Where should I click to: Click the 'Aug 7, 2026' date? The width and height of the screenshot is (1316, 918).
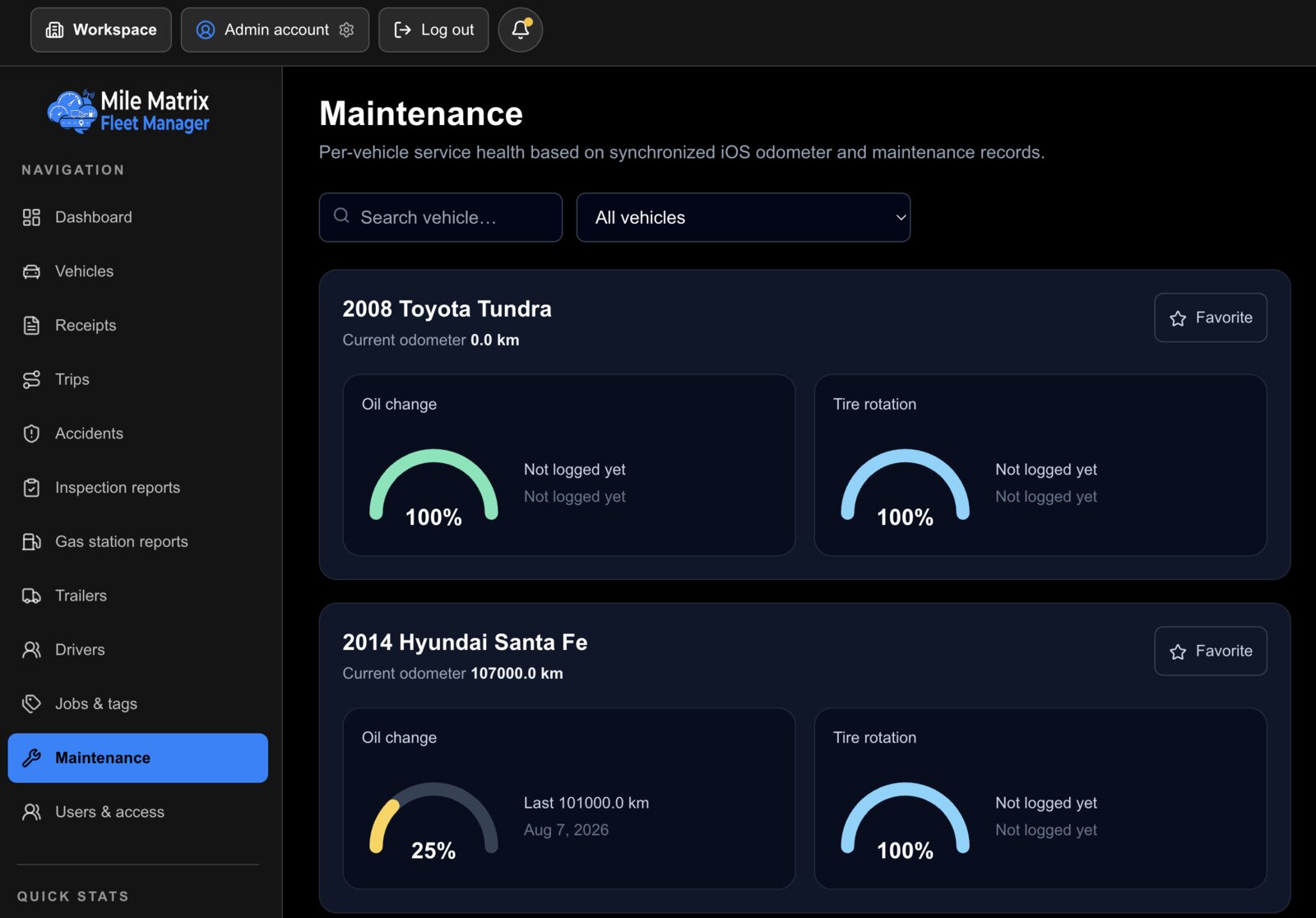pyautogui.click(x=566, y=830)
